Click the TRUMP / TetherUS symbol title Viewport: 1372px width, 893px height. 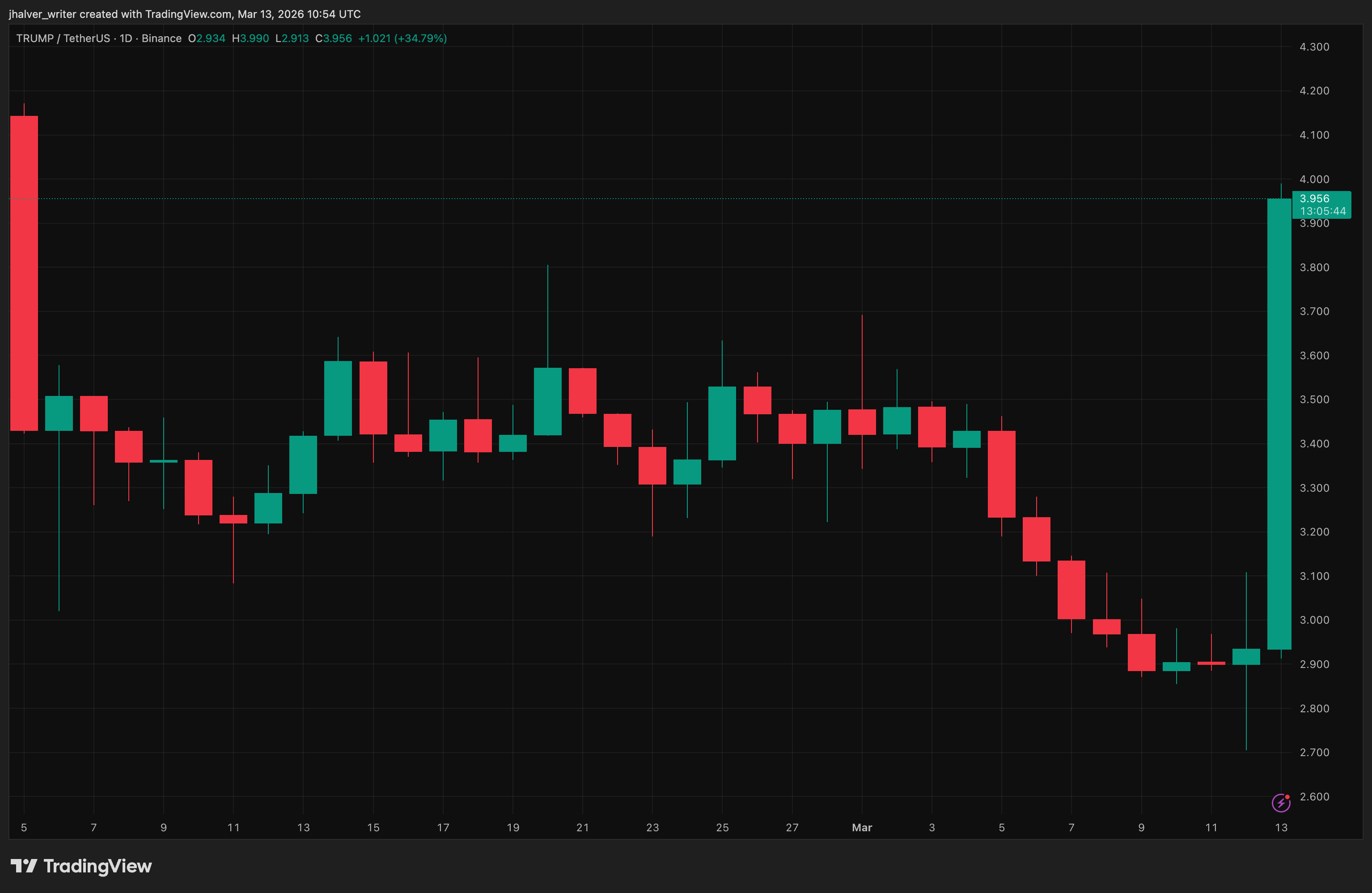pyautogui.click(x=63, y=38)
